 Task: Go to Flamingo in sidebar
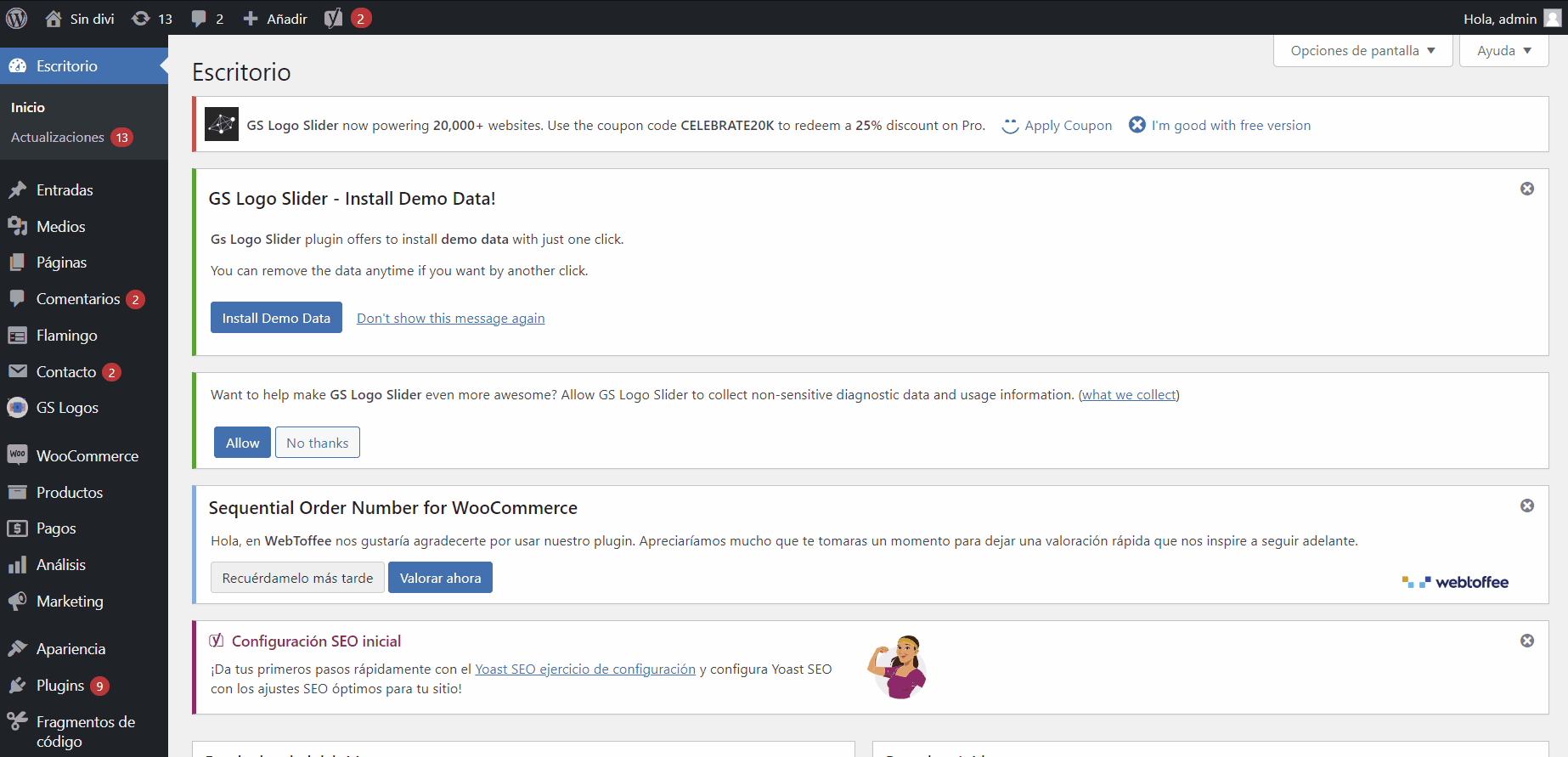pos(66,336)
